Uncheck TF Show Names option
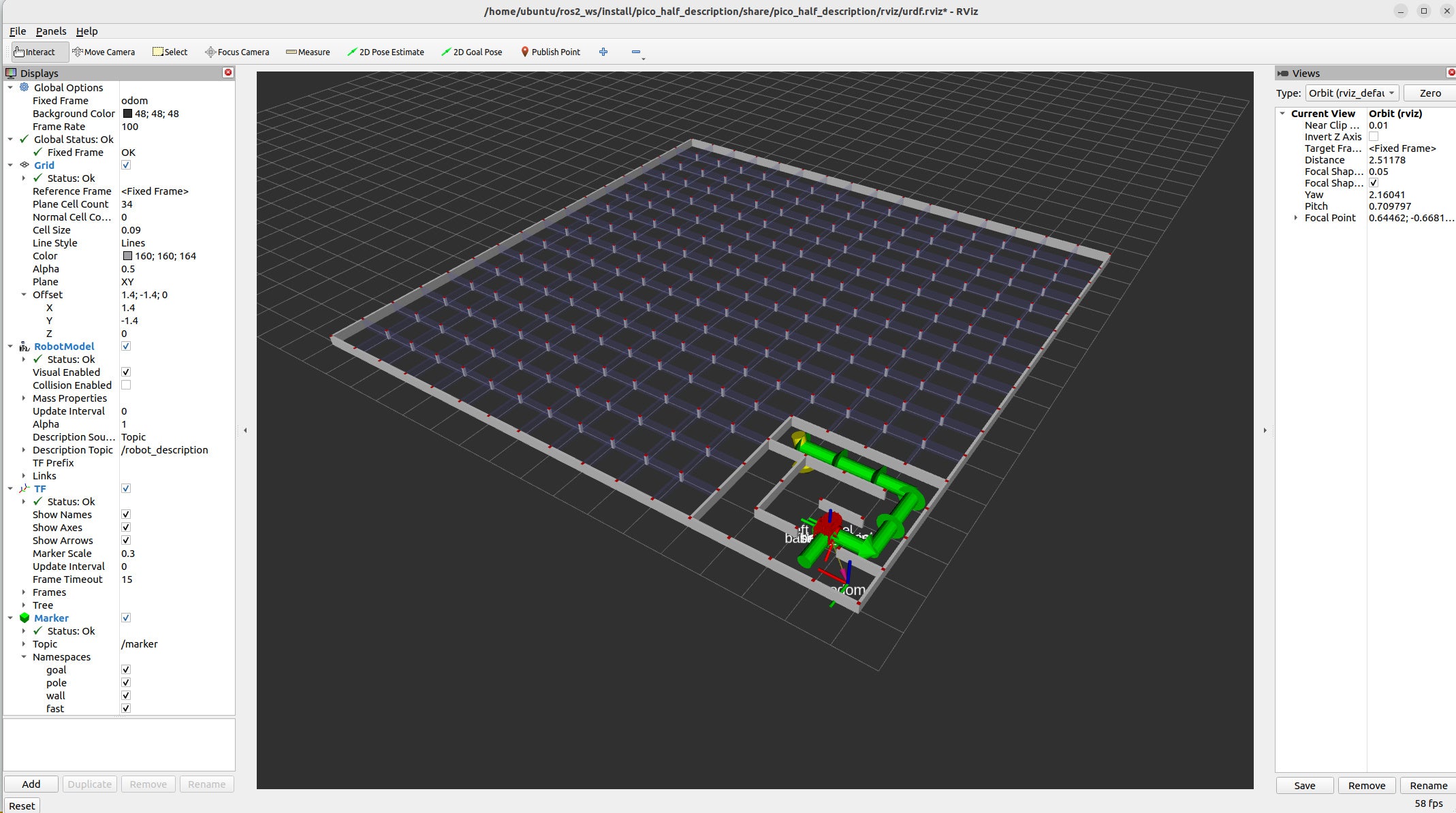Viewport: 1456px width, 813px height. point(126,515)
